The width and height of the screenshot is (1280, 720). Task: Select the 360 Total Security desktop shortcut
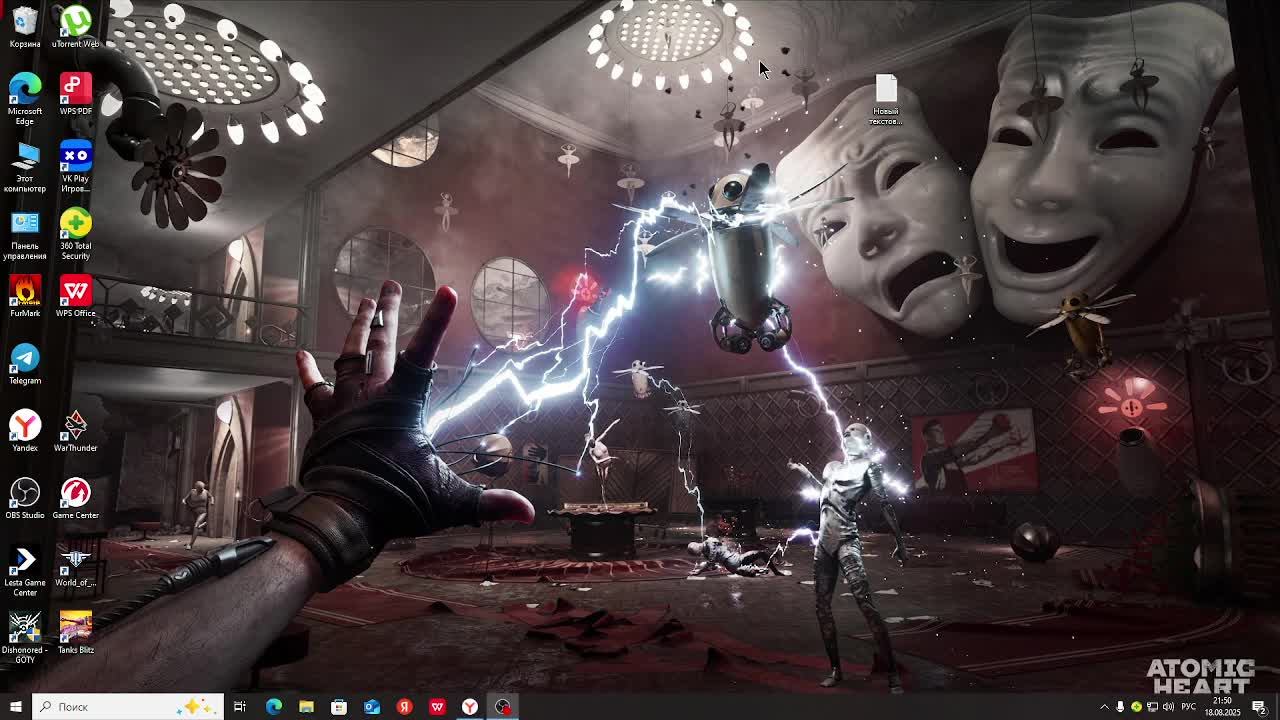pos(75,234)
